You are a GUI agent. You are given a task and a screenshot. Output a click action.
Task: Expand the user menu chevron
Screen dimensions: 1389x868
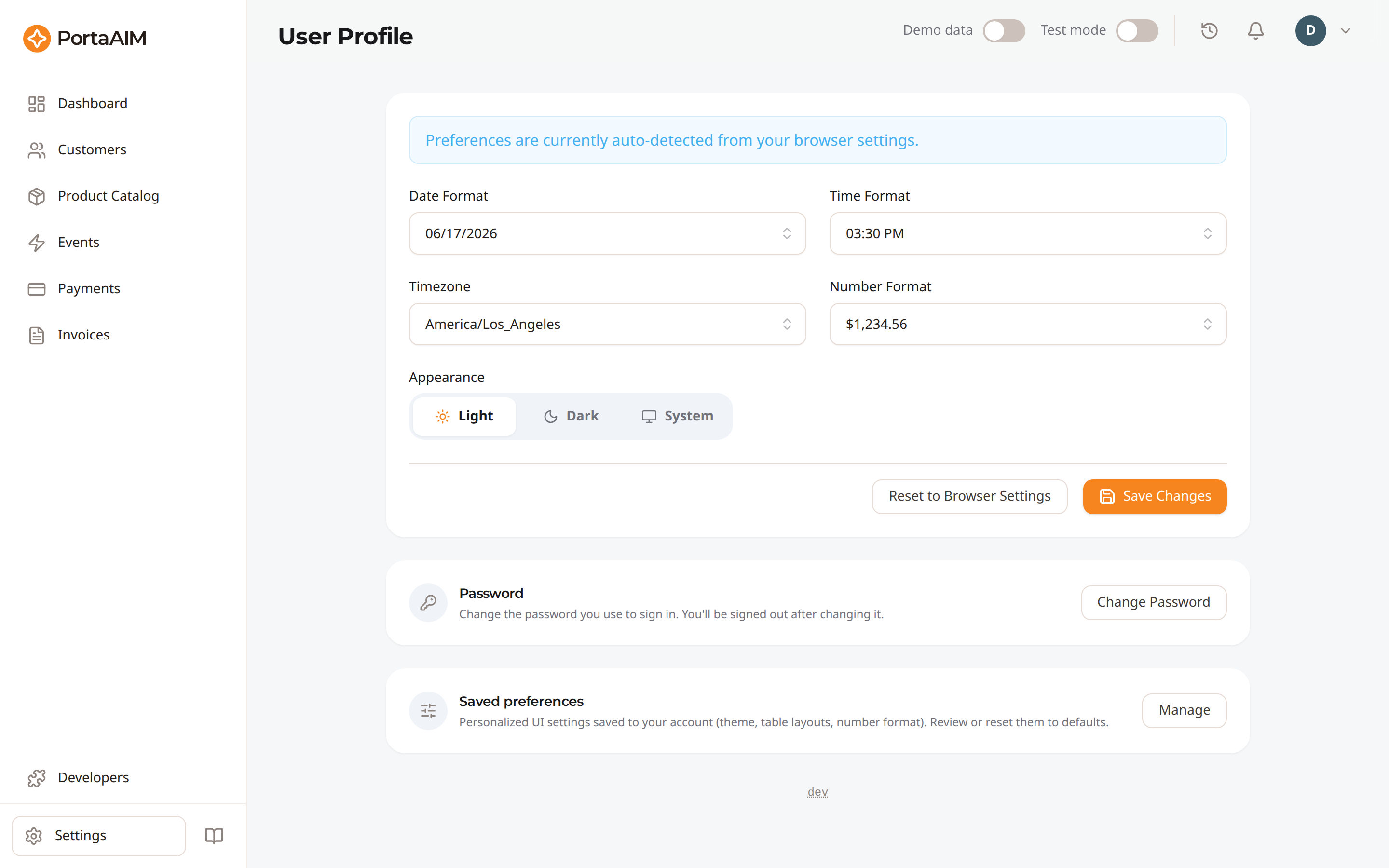pos(1346,31)
